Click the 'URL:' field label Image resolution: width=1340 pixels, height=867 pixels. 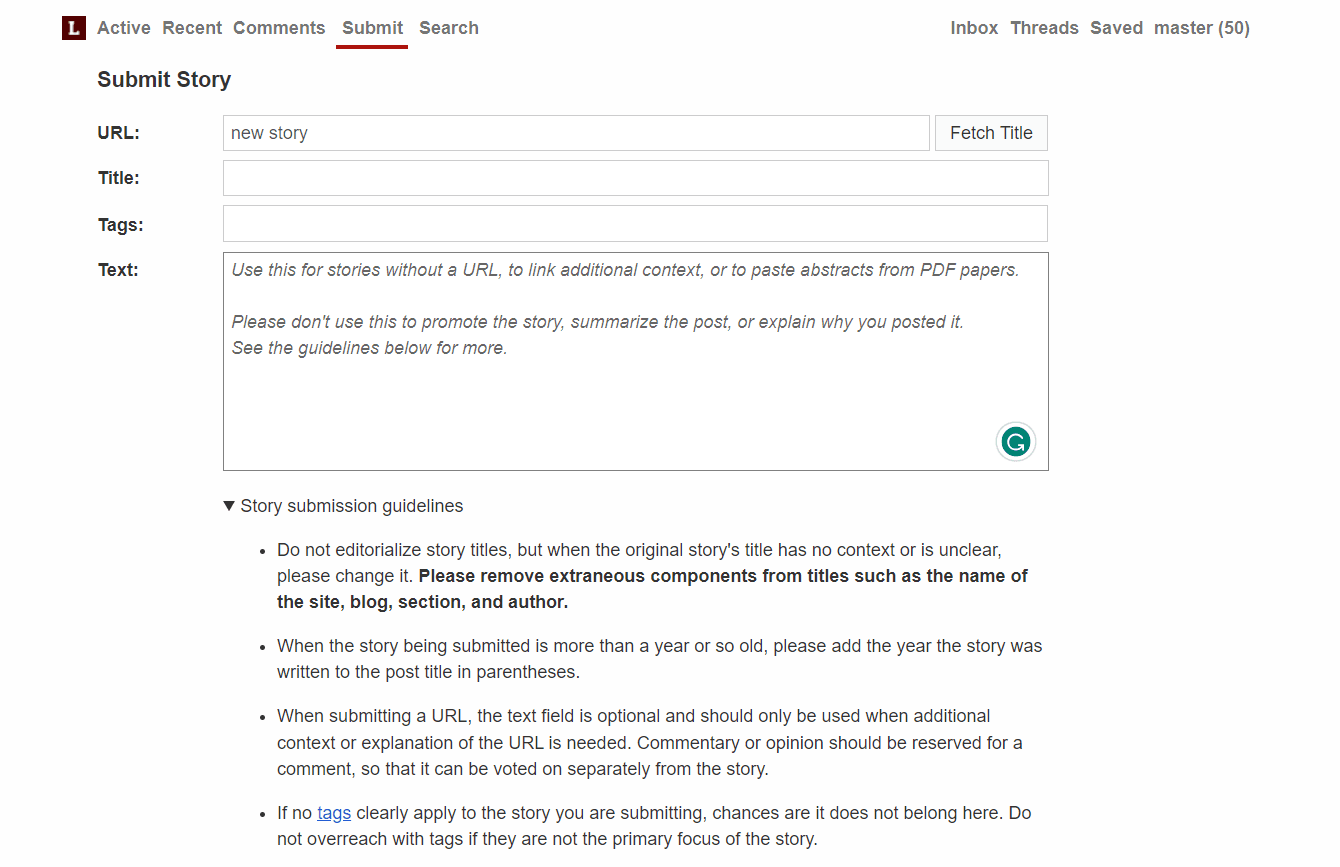point(118,133)
